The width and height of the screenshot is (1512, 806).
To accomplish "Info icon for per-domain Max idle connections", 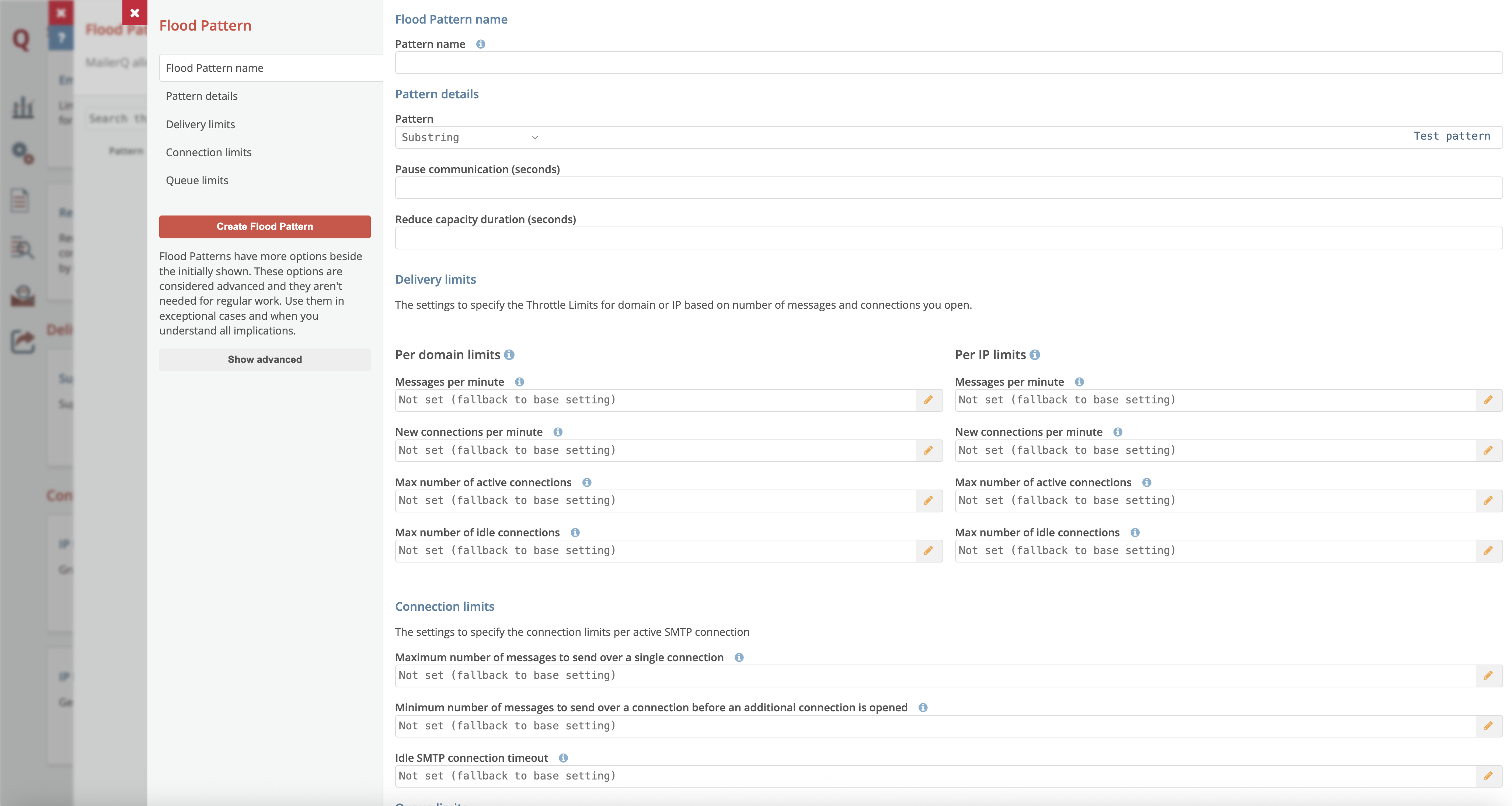I will (x=575, y=533).
